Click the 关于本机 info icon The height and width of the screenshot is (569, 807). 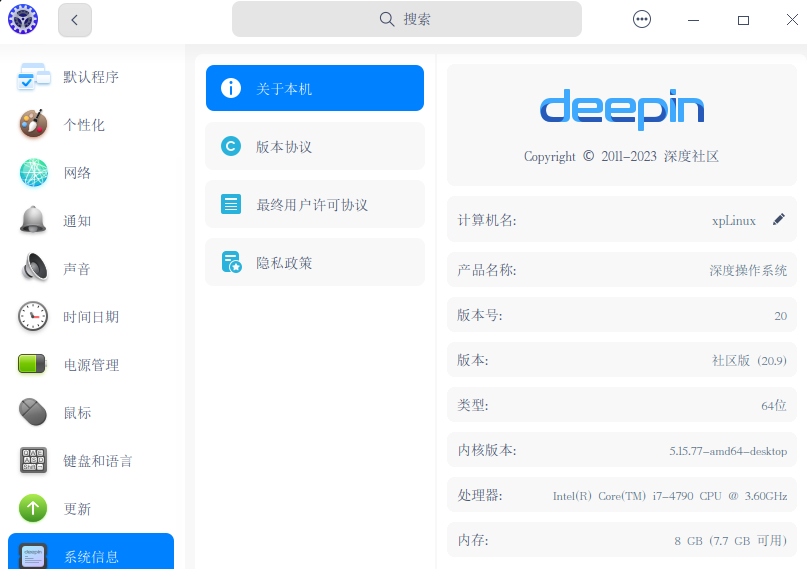231,88
